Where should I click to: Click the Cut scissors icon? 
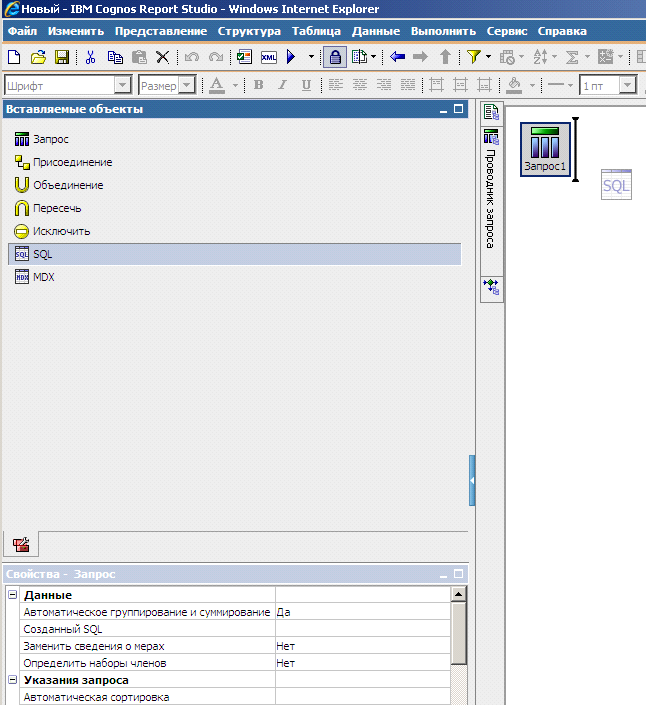90,57
